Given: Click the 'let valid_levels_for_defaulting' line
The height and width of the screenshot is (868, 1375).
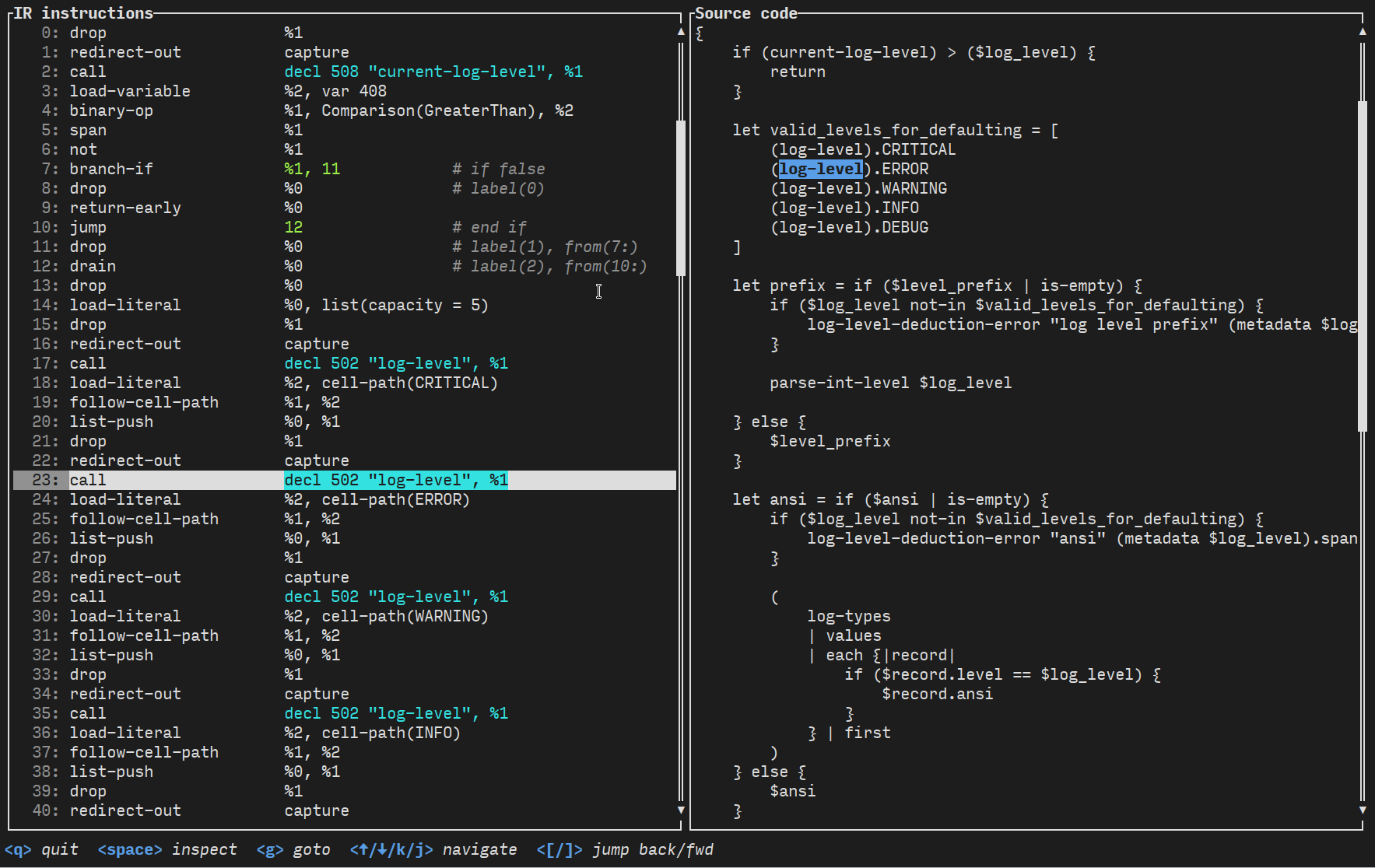Looking at the screenshot, I should pos(896,130).
